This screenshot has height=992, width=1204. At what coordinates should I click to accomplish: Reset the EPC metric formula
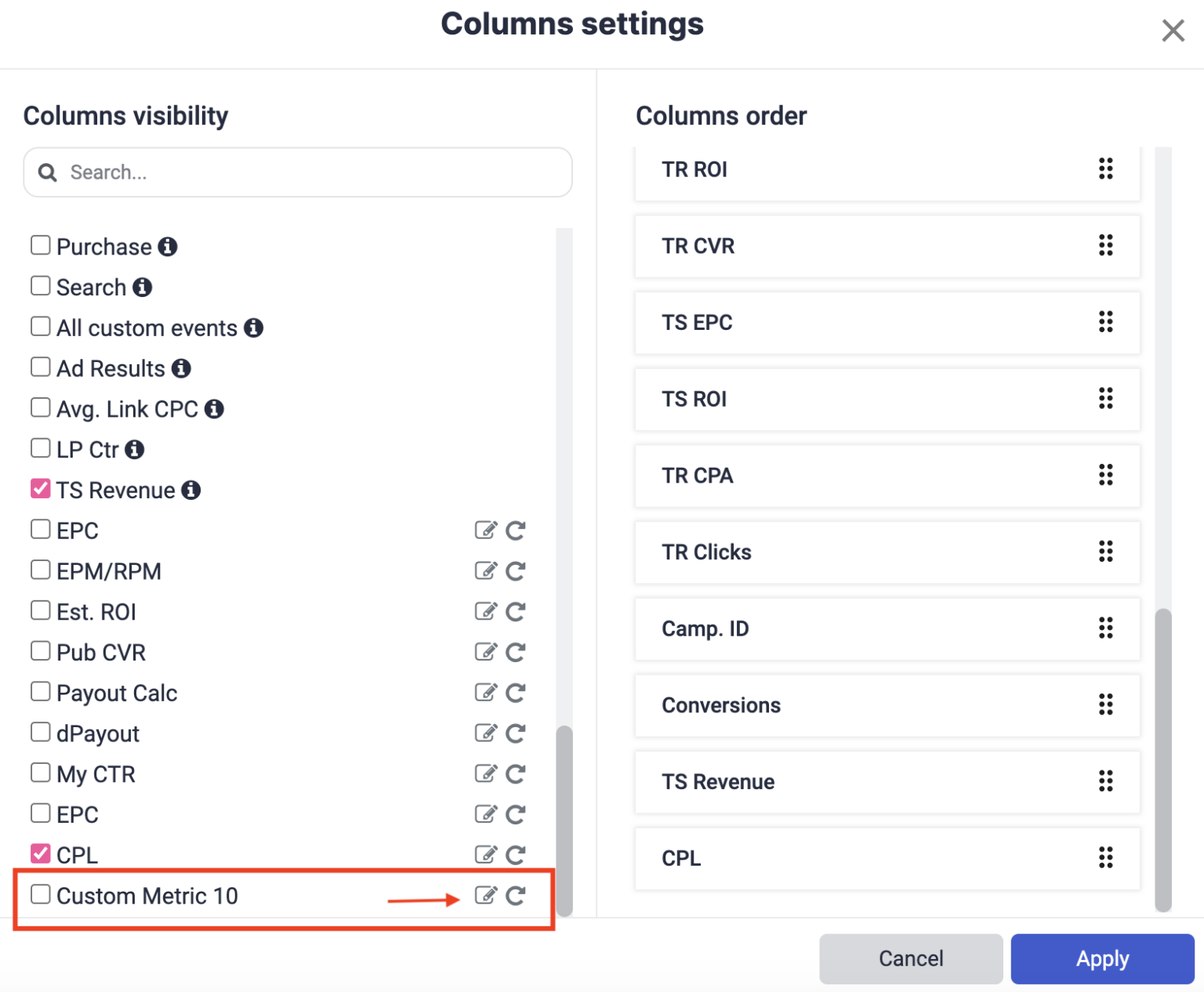point(516,530)
